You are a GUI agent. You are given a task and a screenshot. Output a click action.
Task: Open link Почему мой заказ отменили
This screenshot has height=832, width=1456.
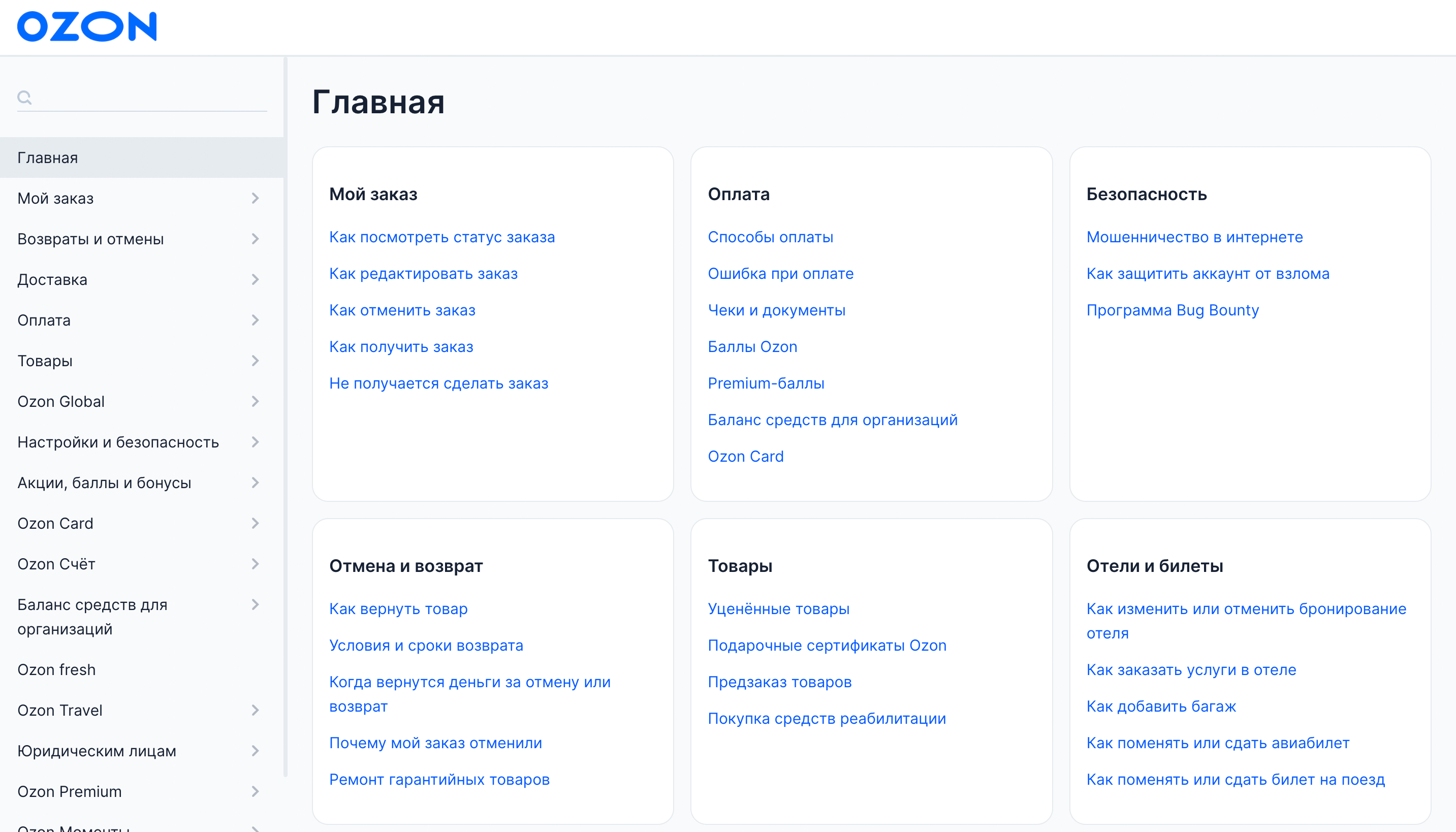(435, 744)
